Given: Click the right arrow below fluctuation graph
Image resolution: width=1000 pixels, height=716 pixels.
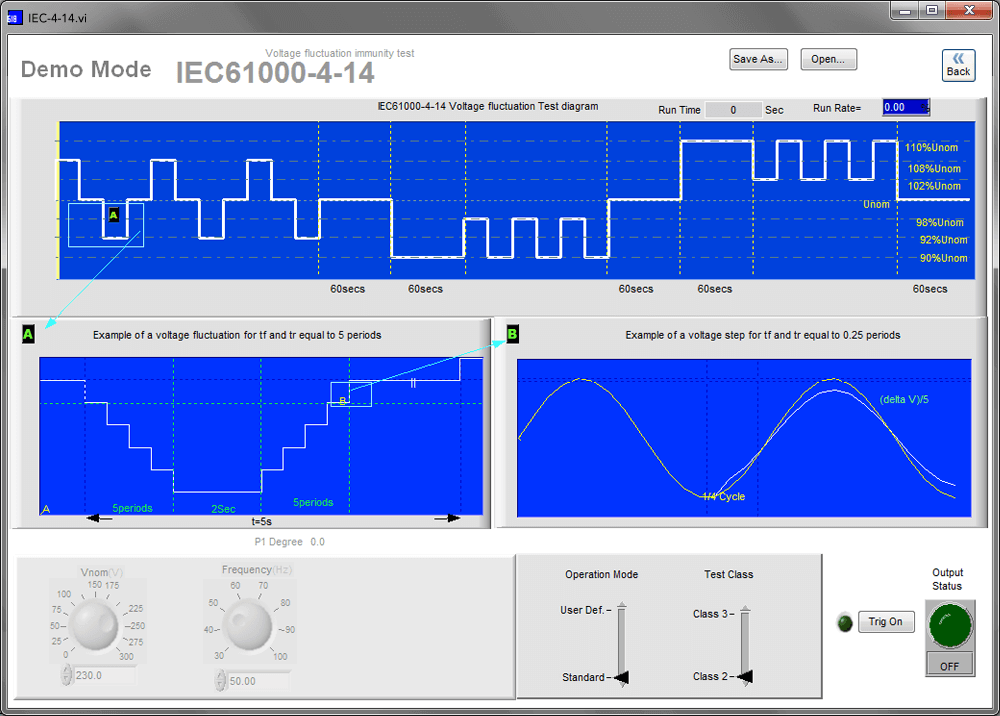Looking at the screenshot, I should [448, 518].
